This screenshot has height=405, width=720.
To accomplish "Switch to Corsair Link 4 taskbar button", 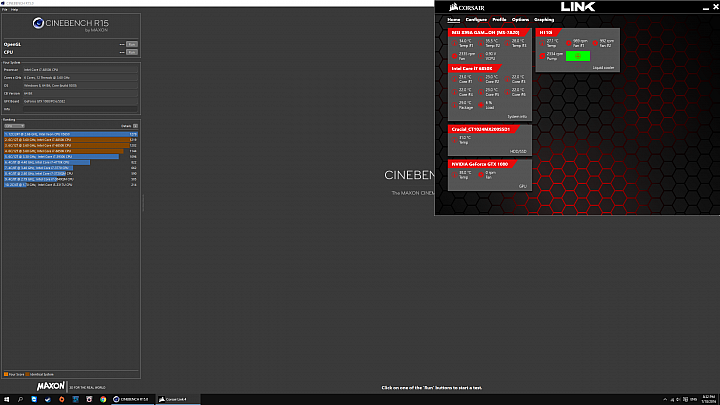I will pos(178,399).
